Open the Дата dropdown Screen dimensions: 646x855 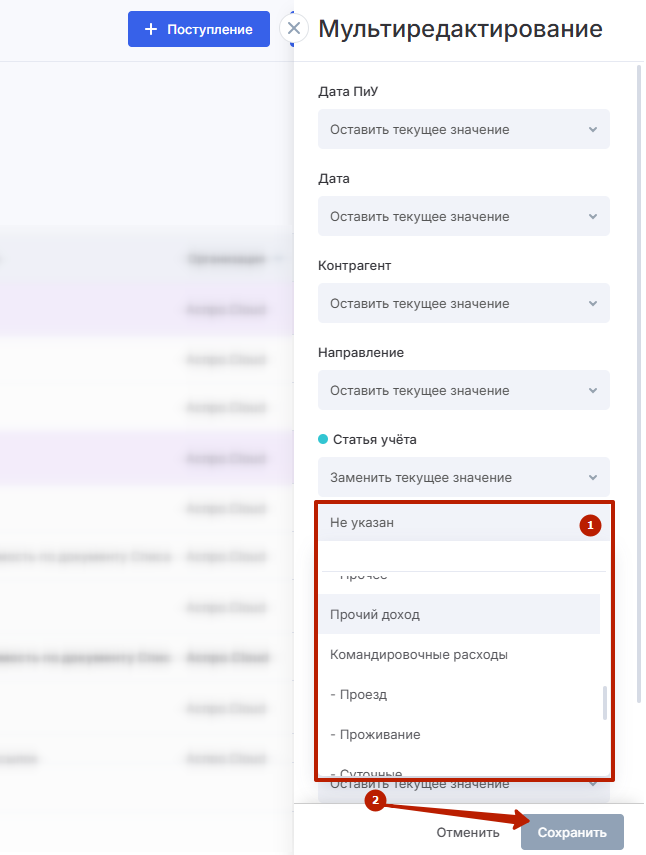pos(464,216)
